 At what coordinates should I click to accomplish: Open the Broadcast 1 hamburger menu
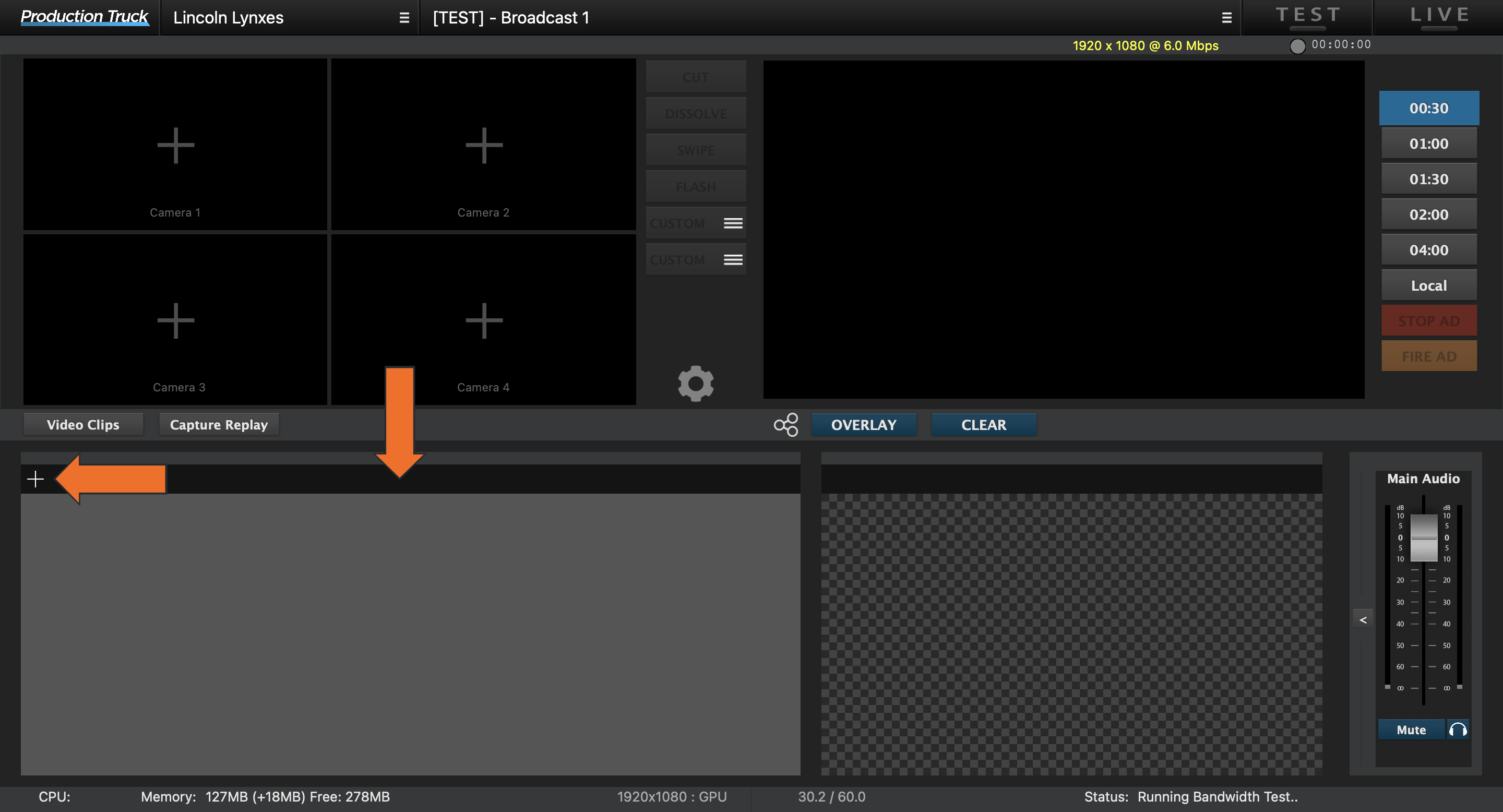pyautogui.click(x=1226, y=17)
